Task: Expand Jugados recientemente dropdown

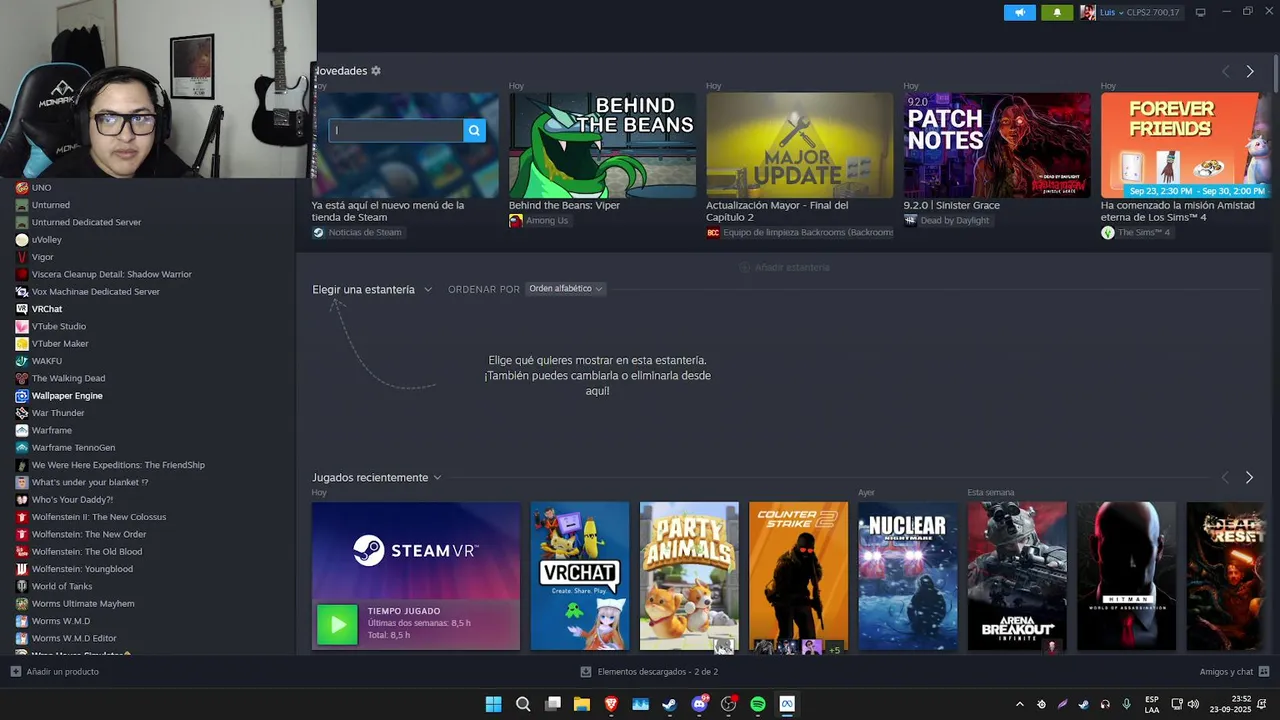Action: 376,477
